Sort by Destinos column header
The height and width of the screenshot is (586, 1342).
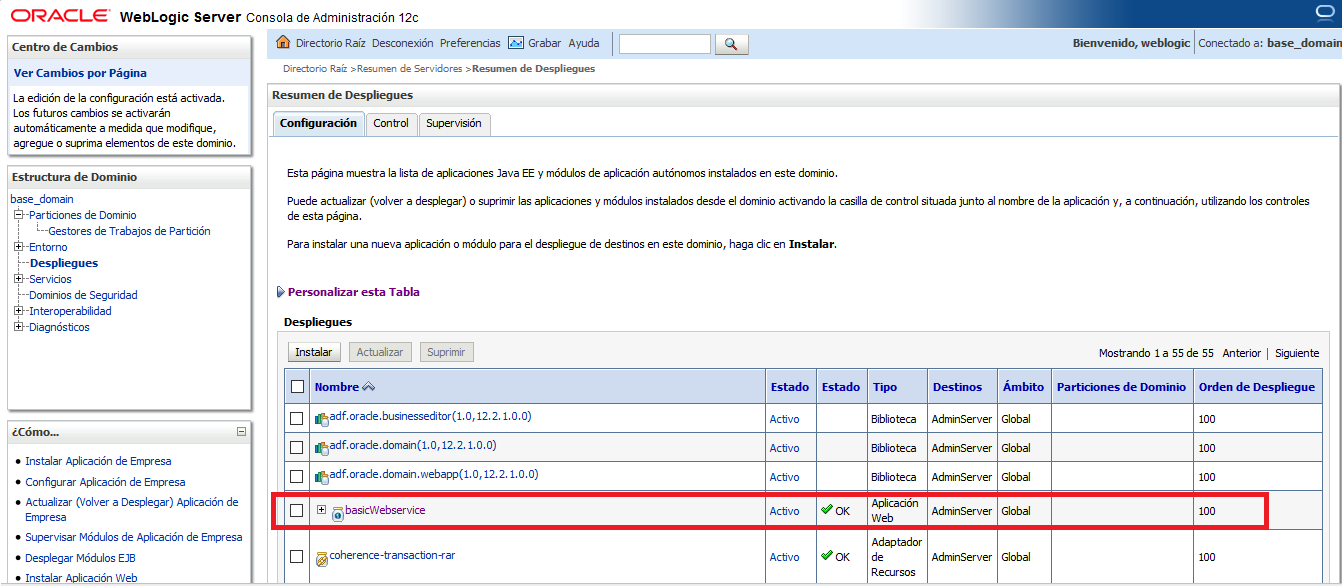coord(957,387)
